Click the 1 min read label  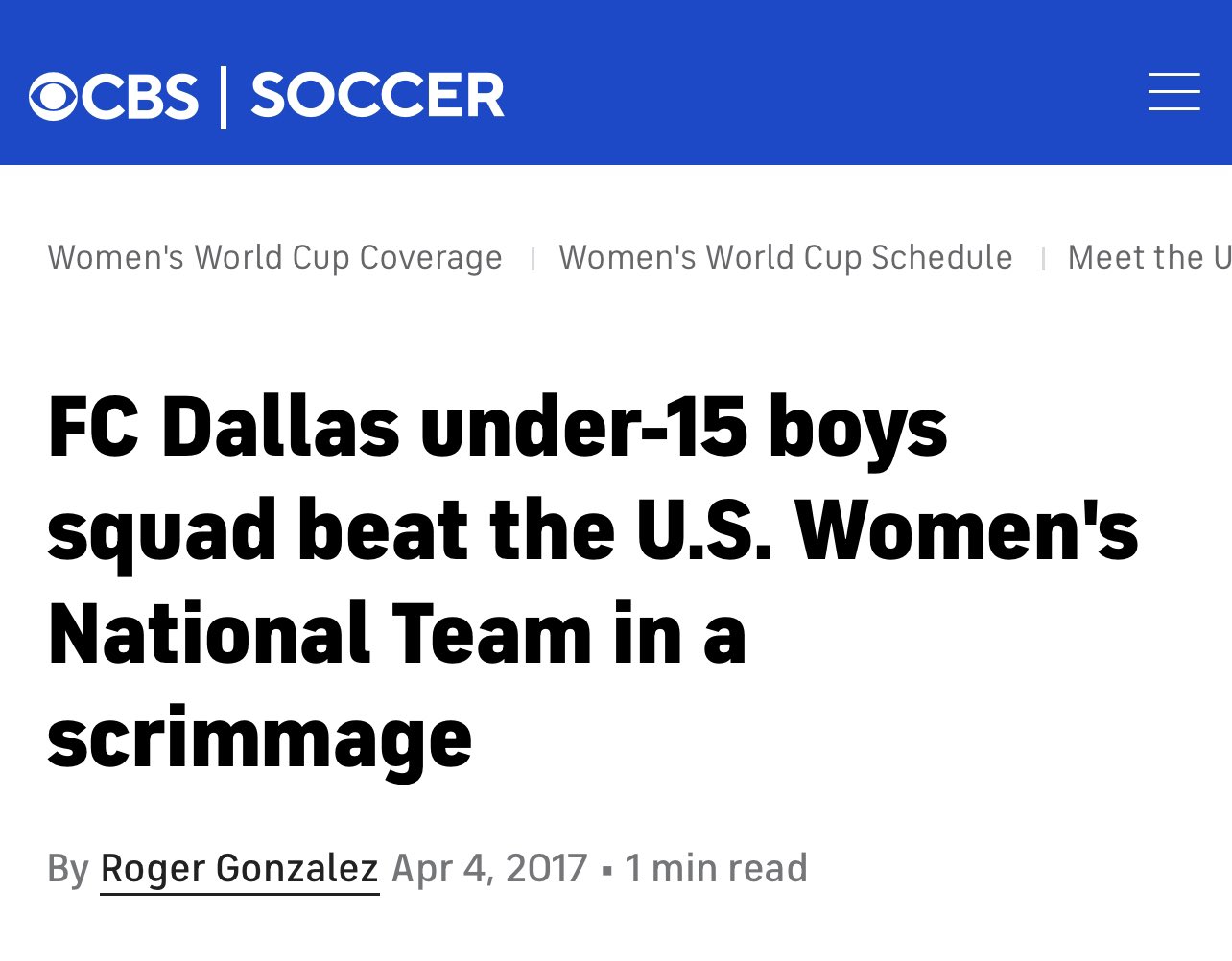[716, 868]
